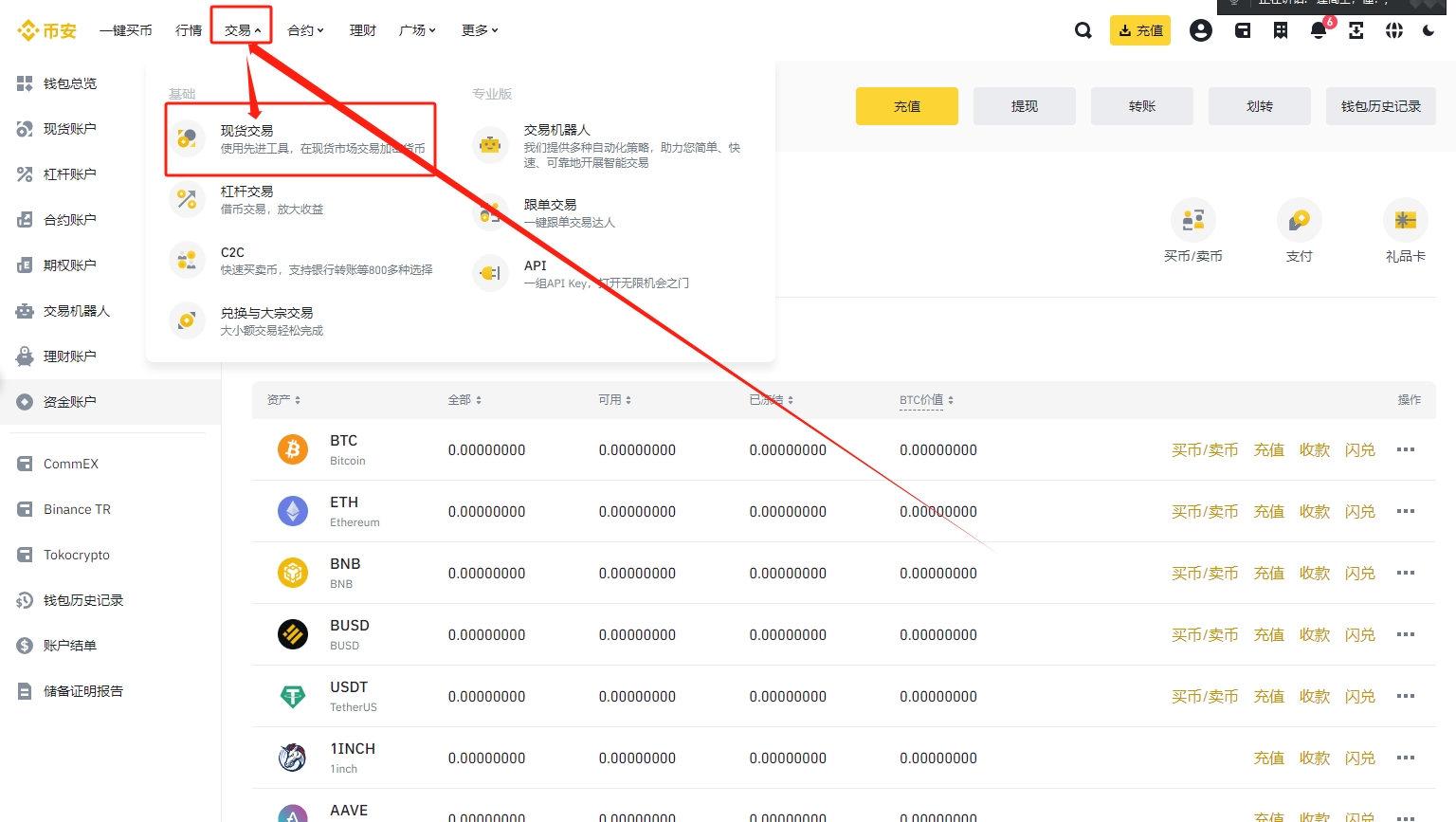The width and height of the screenshot is (1456, 822).
Task: Toggle dark mode moon icon
Action: click(1429, 30)
